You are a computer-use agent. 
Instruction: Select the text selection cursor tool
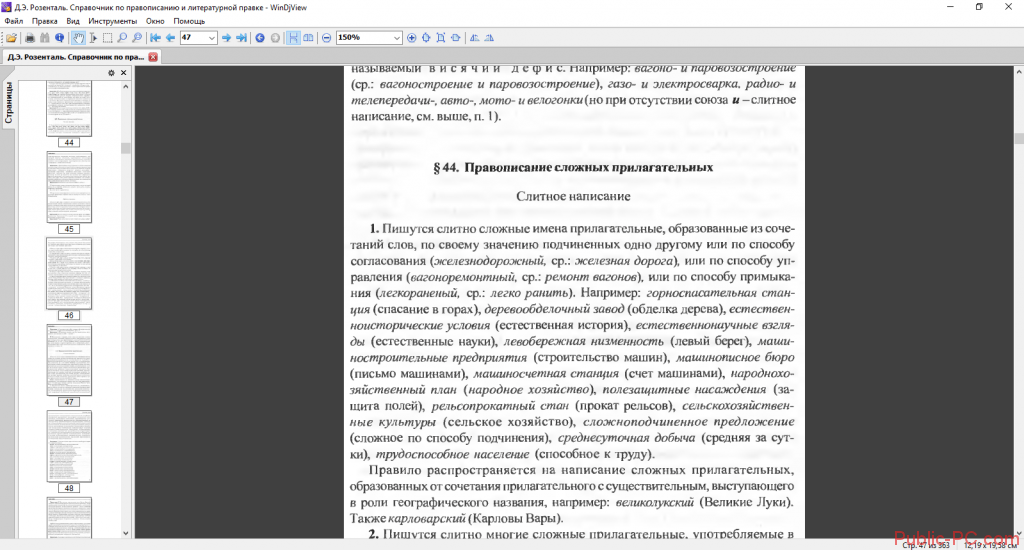[93, 38]
